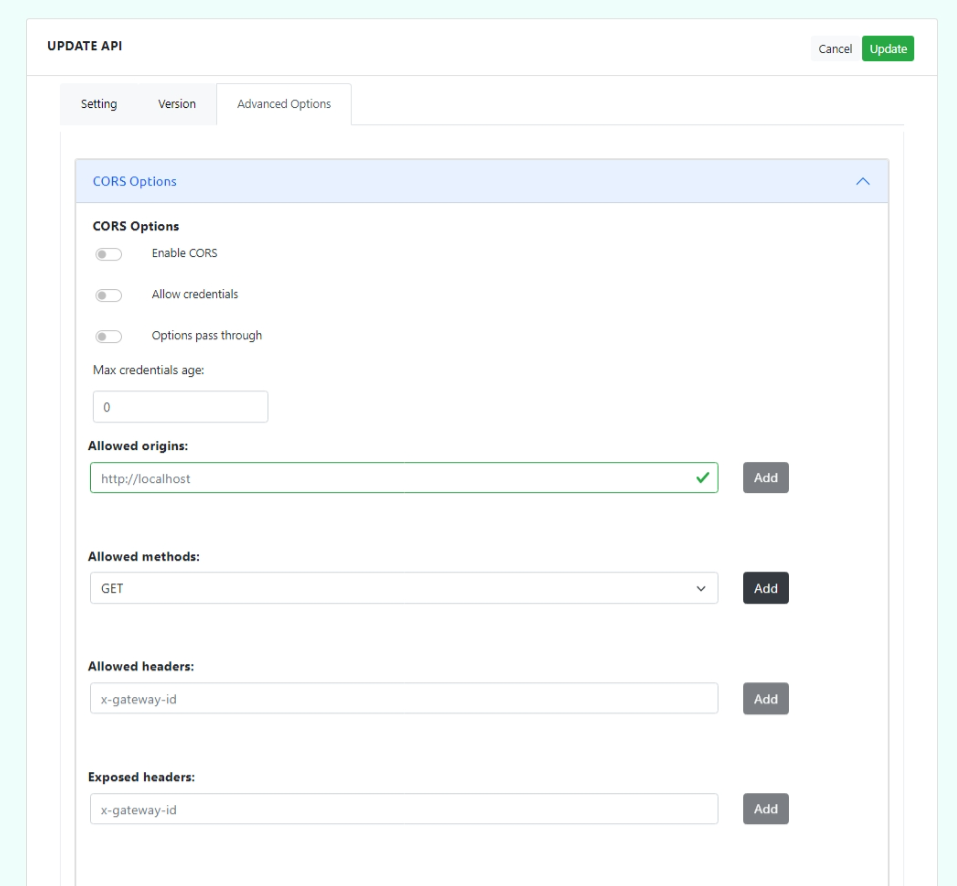Open the Allowed methods dropdown
This screenshot has width=957, height=886.
pos(702,588)
